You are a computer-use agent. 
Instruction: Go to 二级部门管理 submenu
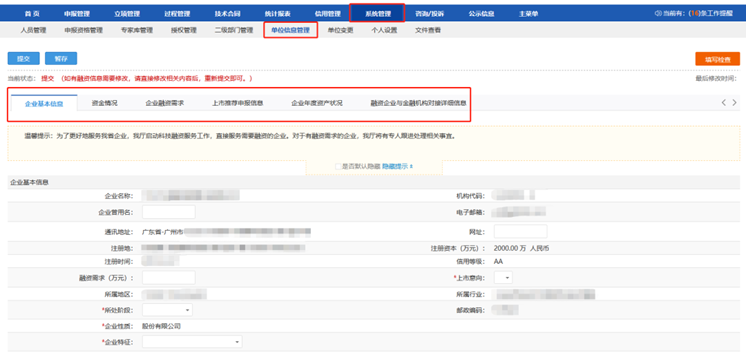point(234,30)
